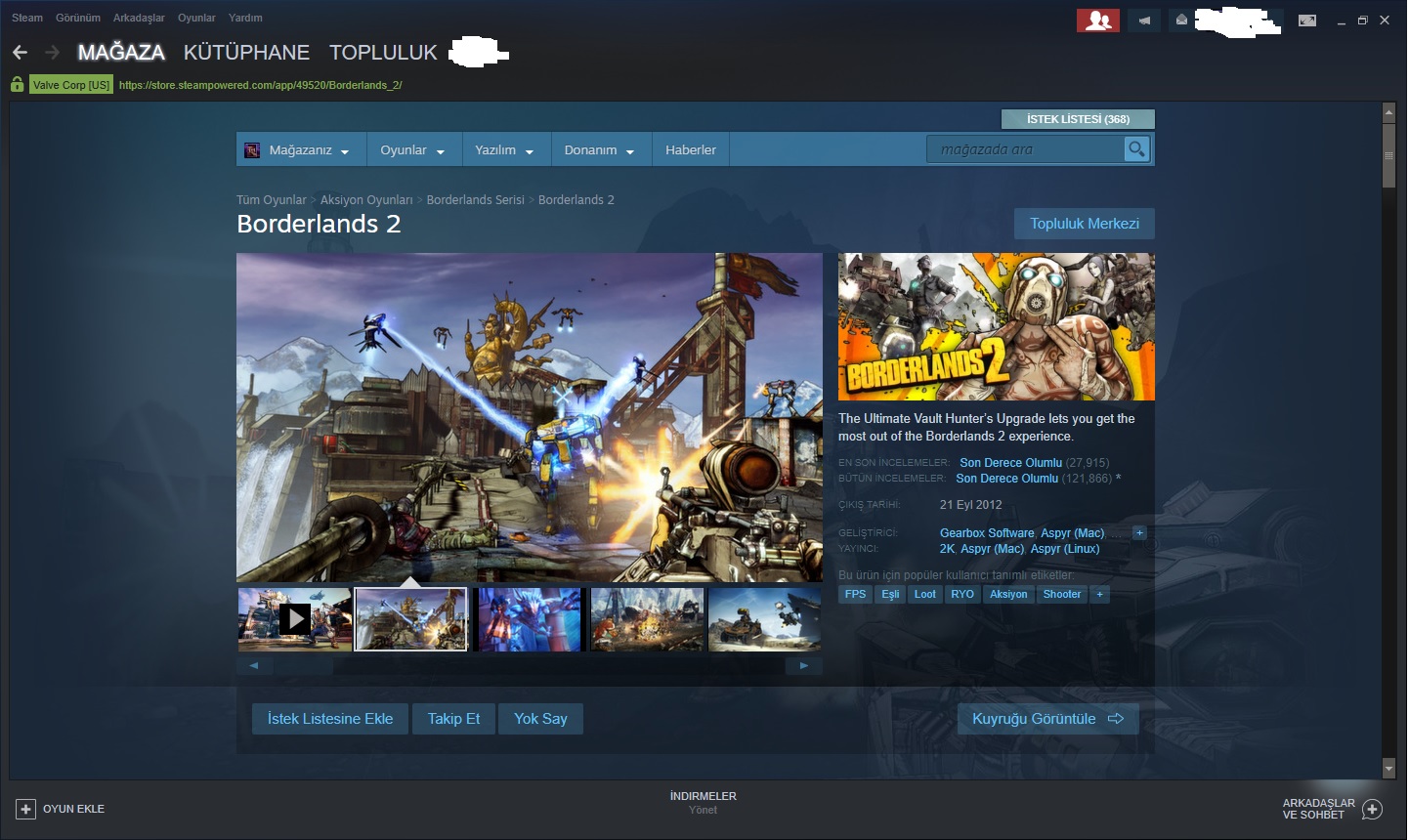This screenshot has height=840, width=1409.
Task: Open the Oyunlar menu in the menu bar
Action: 196,18
